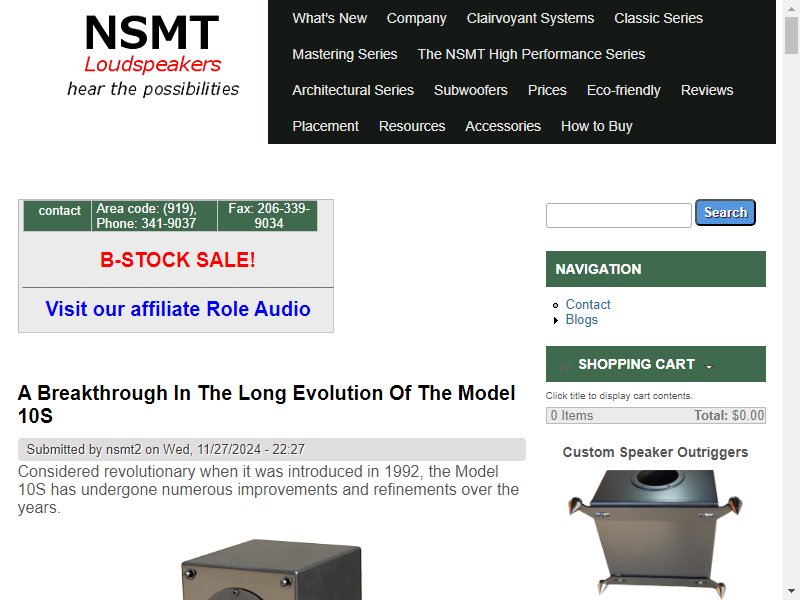800x600 pixels.
Task: Click the 'Total: $0.00' cart text
Action: coord(729,416)
